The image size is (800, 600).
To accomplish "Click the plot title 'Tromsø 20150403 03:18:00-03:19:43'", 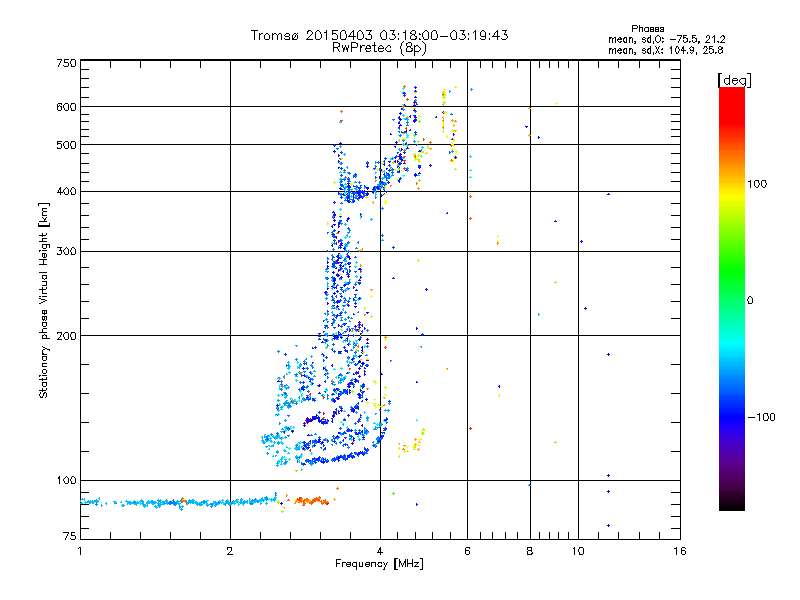I will pyautogui.click(x=379, y=35).
